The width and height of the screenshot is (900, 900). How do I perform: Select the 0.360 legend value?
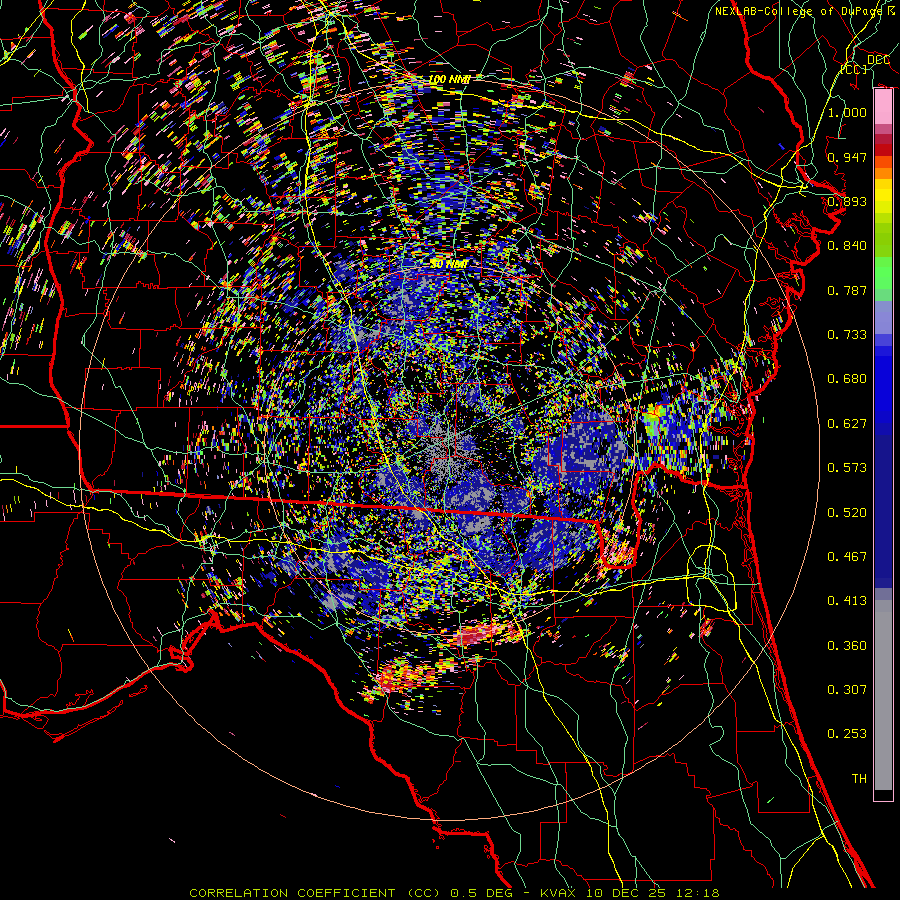click(x=847, y=646)
